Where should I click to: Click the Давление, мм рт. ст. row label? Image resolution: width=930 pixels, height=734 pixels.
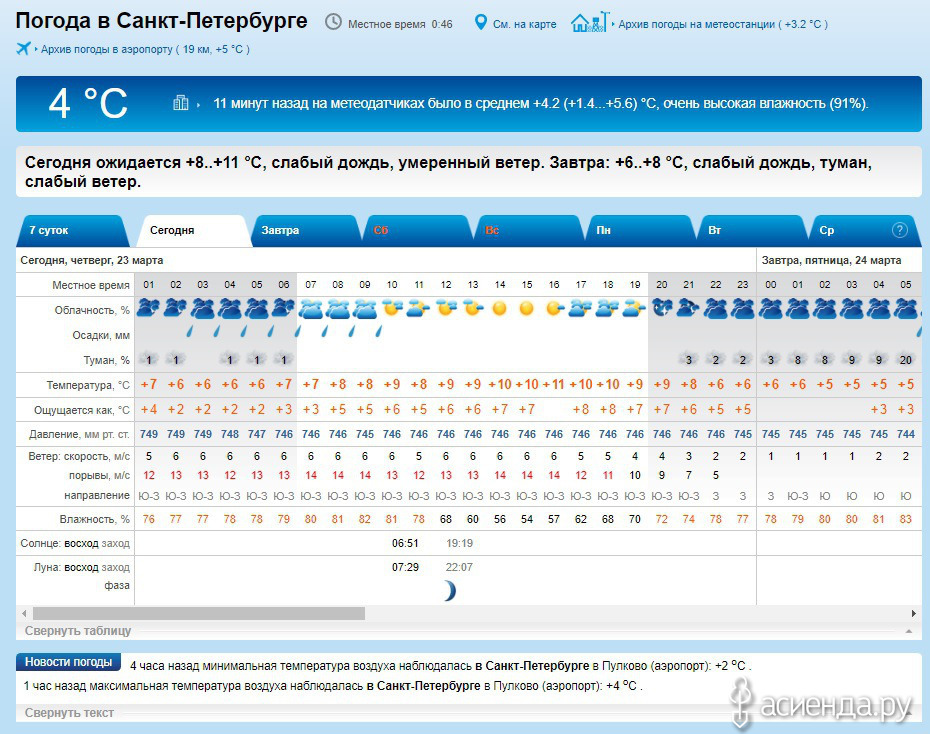click(x=79, y=435)
